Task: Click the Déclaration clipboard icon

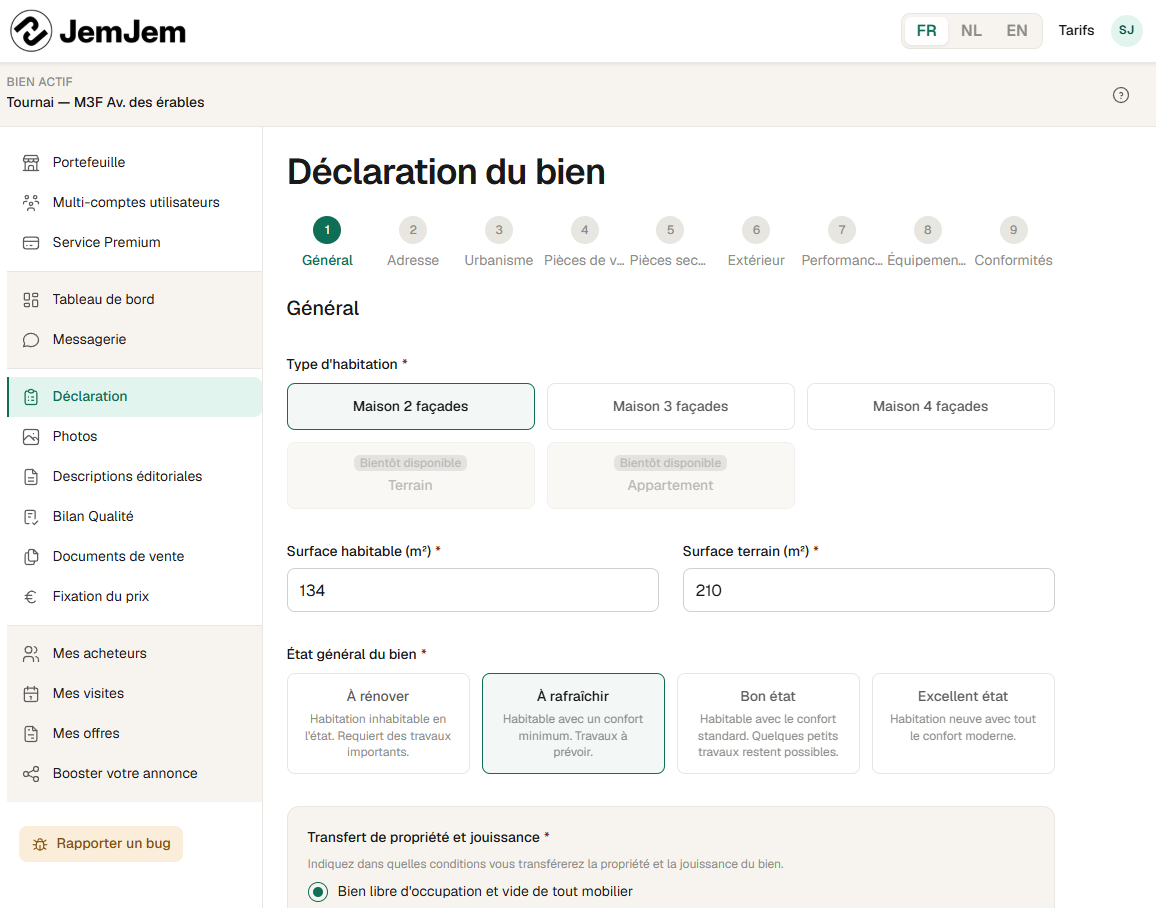Action: (31, 397)
